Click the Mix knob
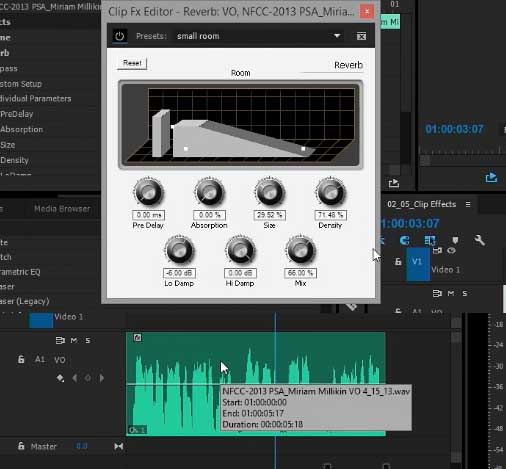Viewport: 506px width, 469px height. (x=300, y=250)
